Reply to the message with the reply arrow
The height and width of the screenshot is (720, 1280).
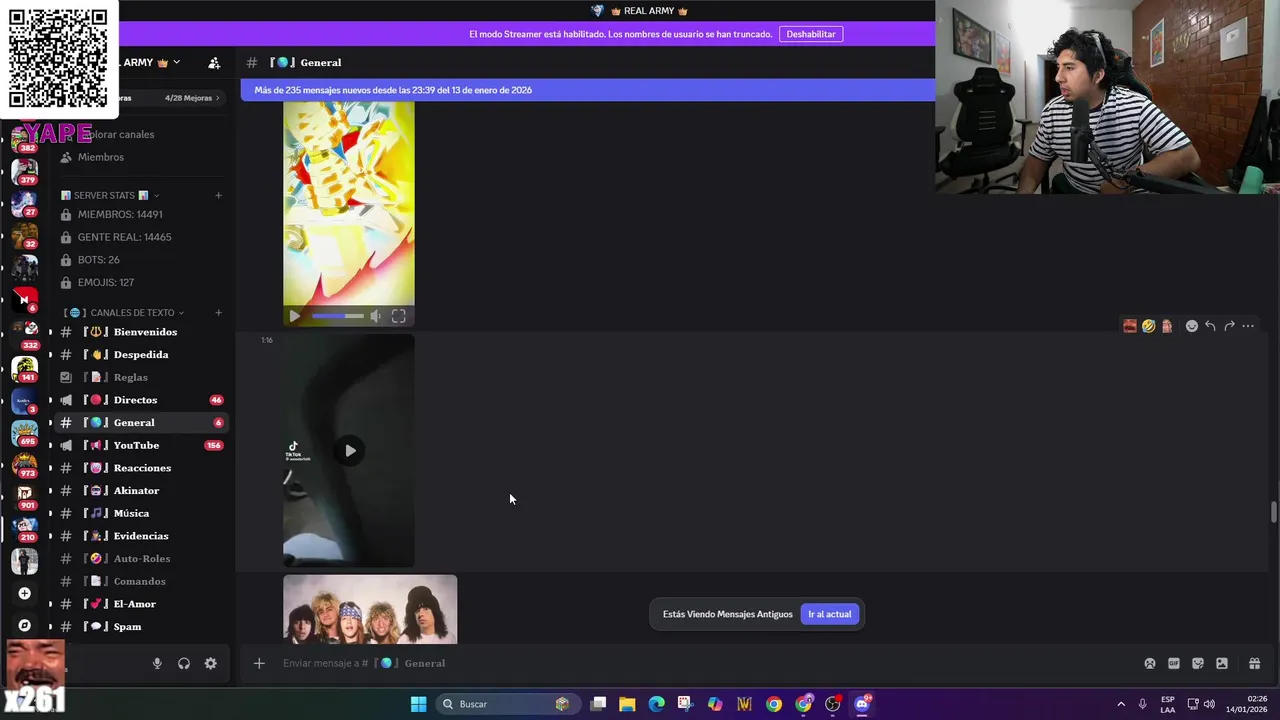pos(1210,326)
